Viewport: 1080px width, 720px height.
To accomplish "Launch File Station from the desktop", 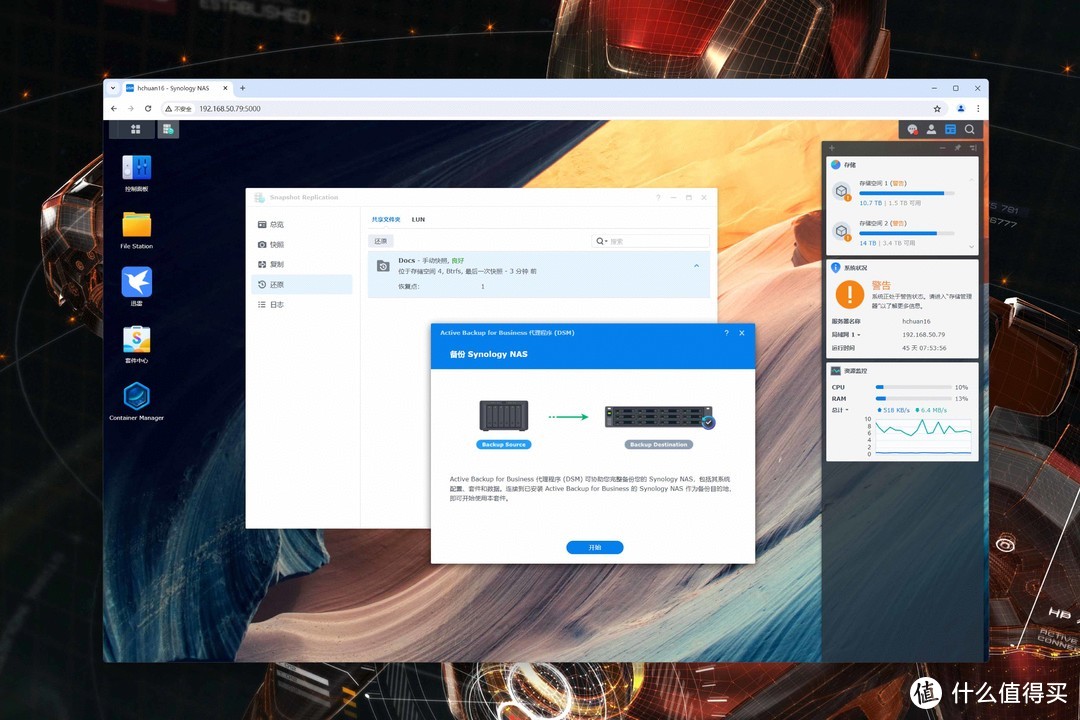I will 136,225.
